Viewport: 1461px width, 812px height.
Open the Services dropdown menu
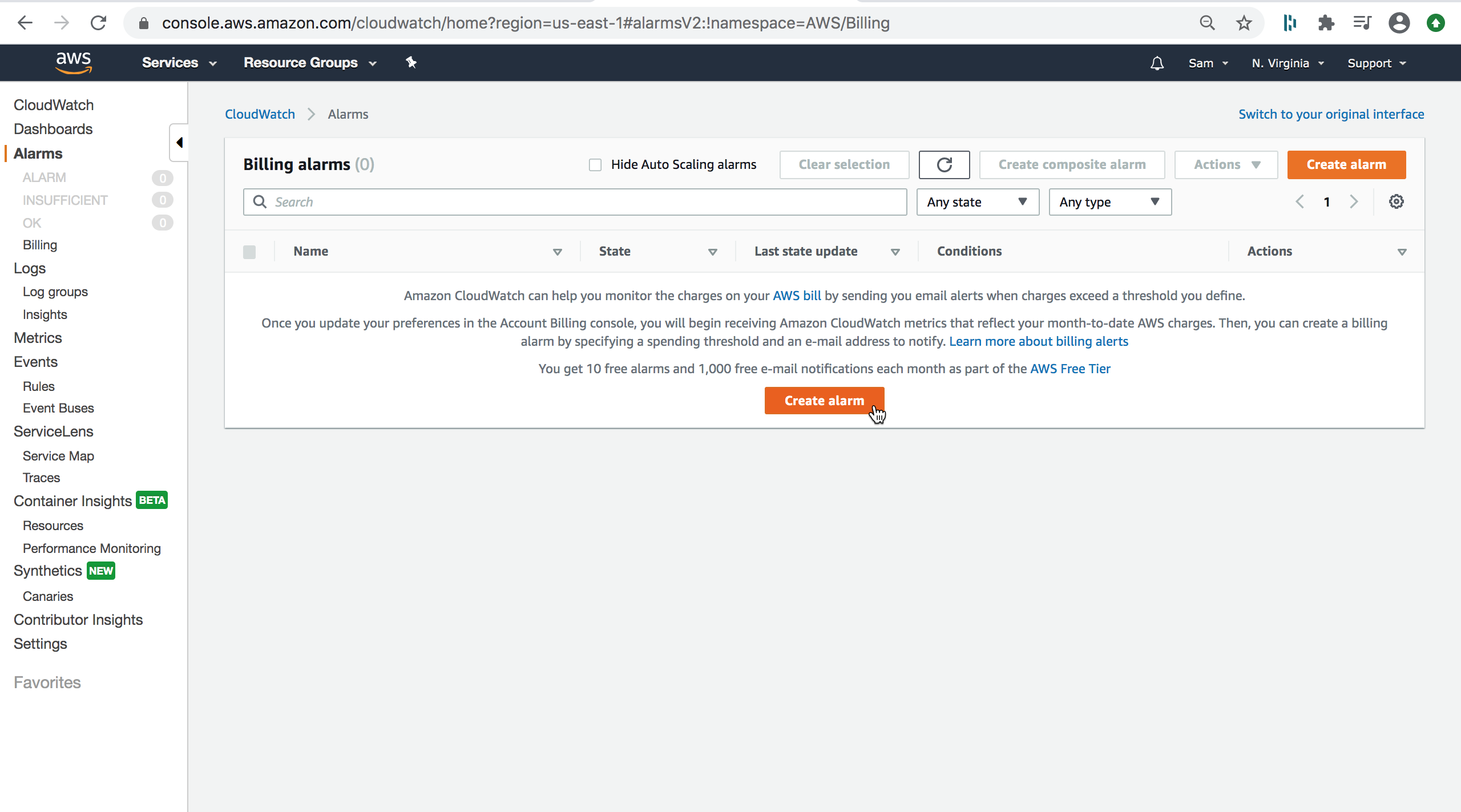[179, 63]
